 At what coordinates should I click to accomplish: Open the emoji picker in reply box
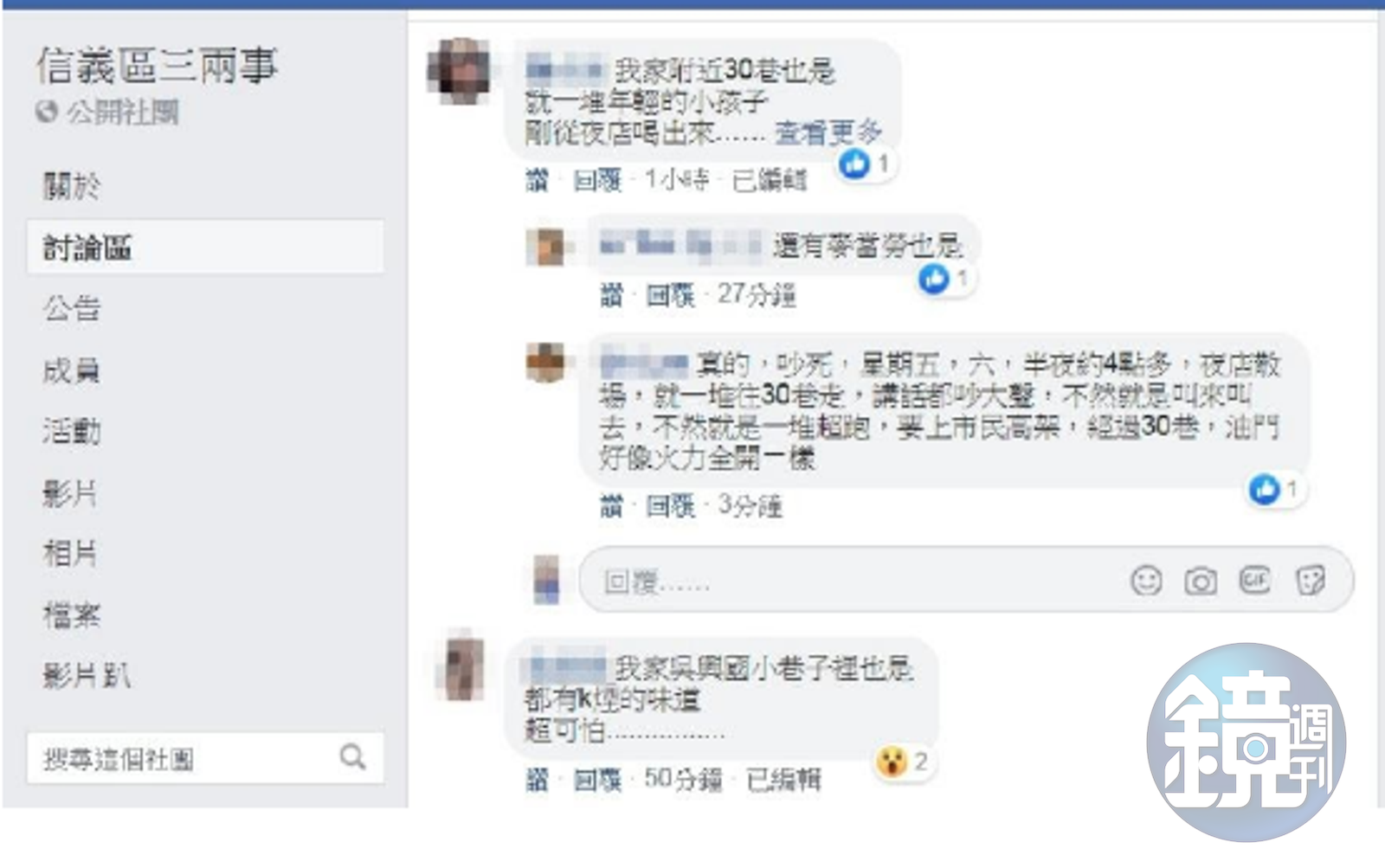click(1146, 581)
